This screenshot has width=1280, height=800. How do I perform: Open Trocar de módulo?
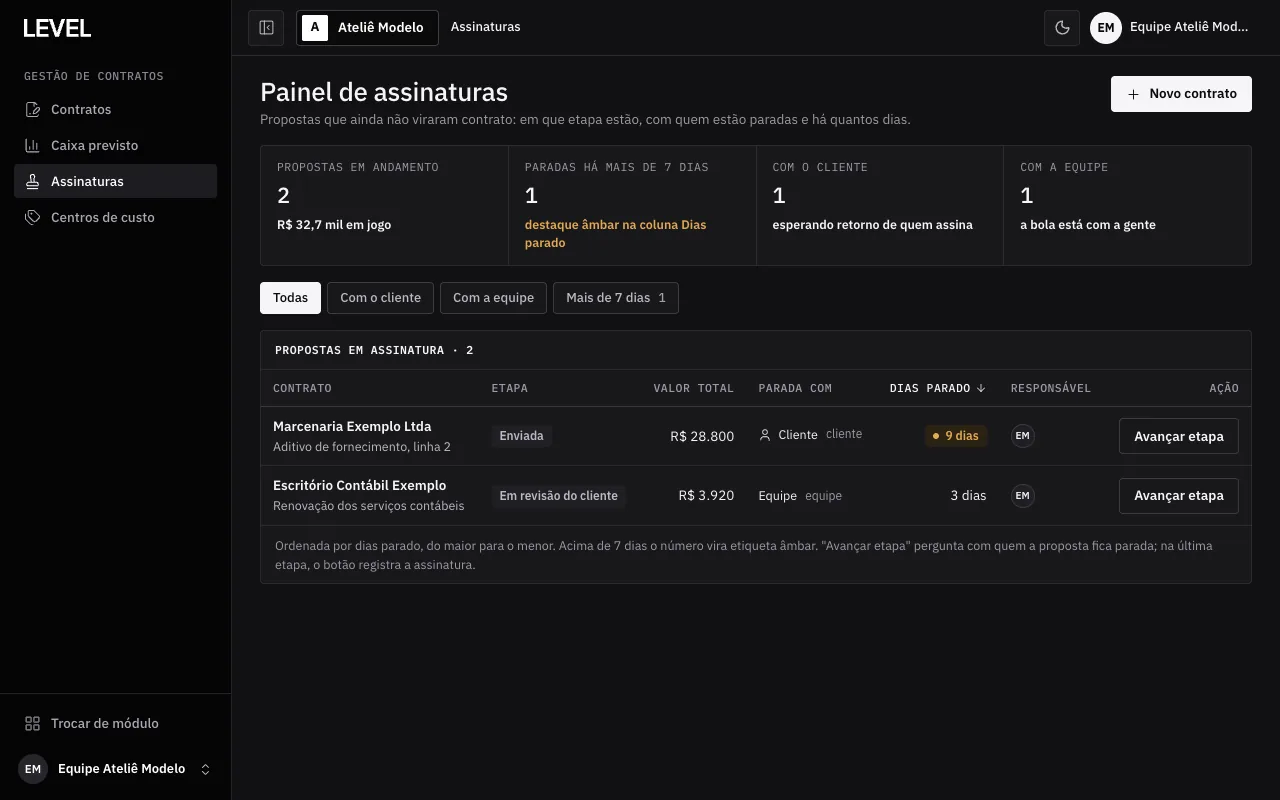click(x=115, y=723)
